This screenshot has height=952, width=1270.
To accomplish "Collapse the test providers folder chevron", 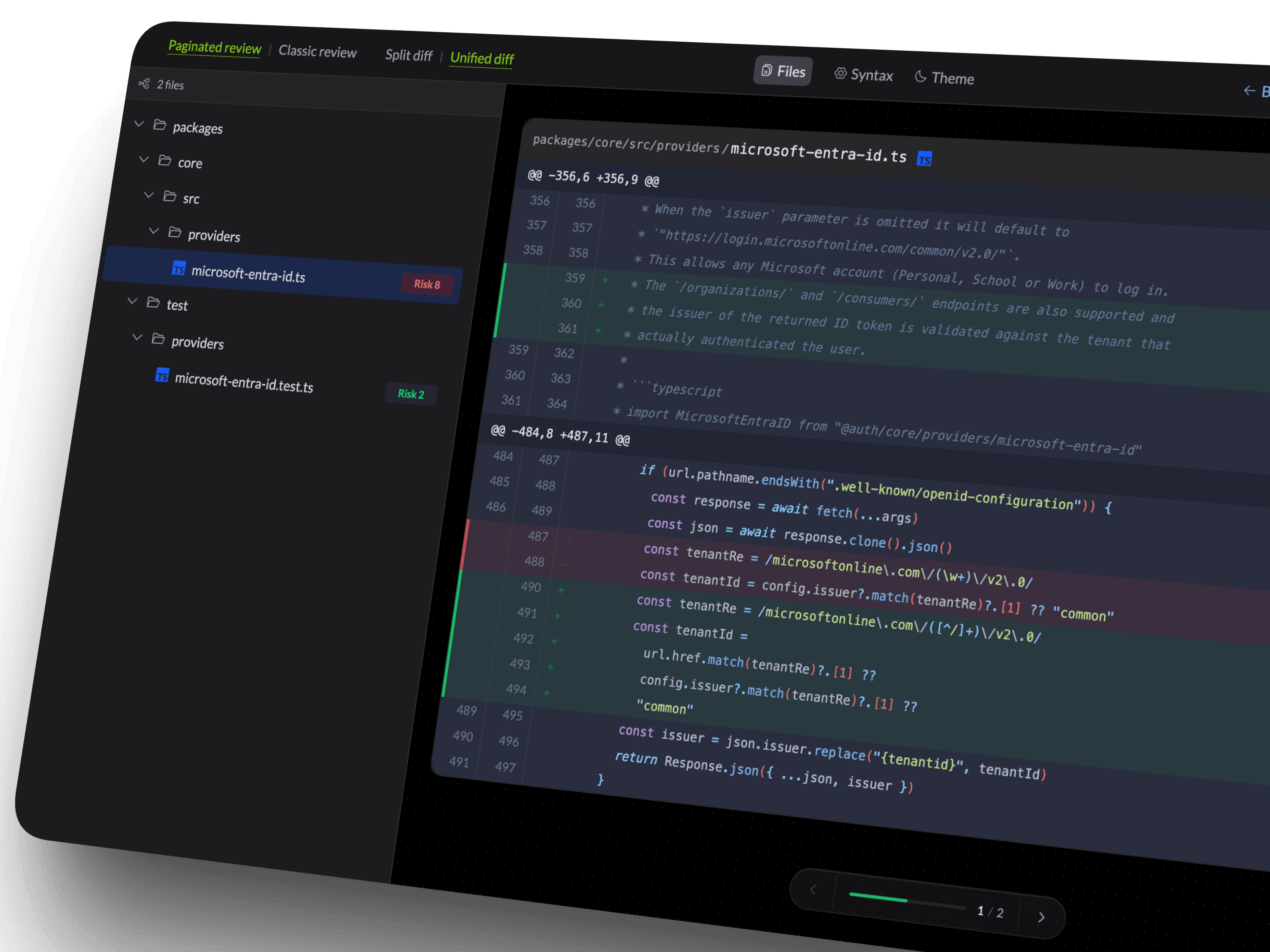I will (137, 337).
